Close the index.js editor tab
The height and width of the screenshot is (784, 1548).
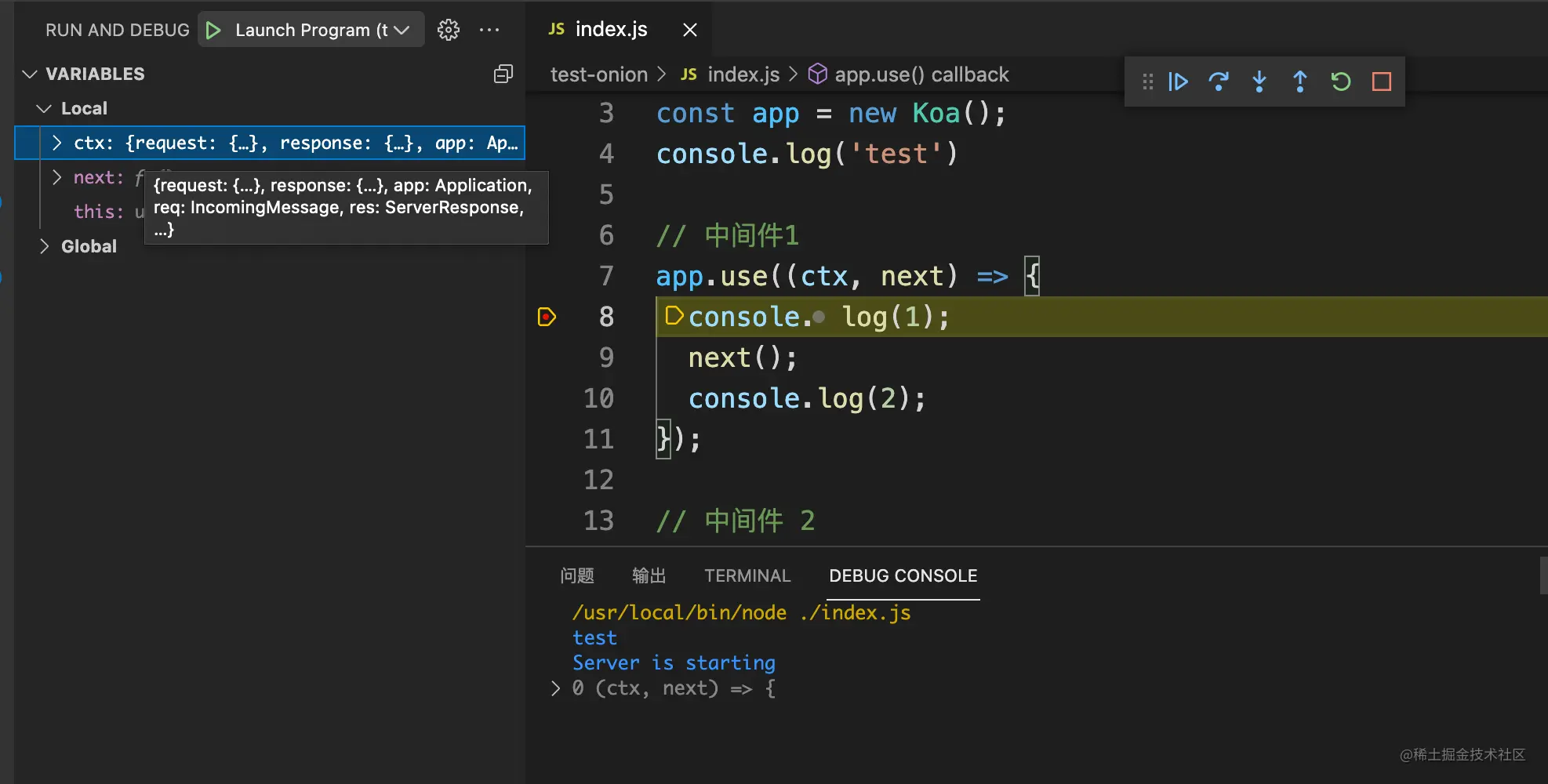tap(689, 30)
